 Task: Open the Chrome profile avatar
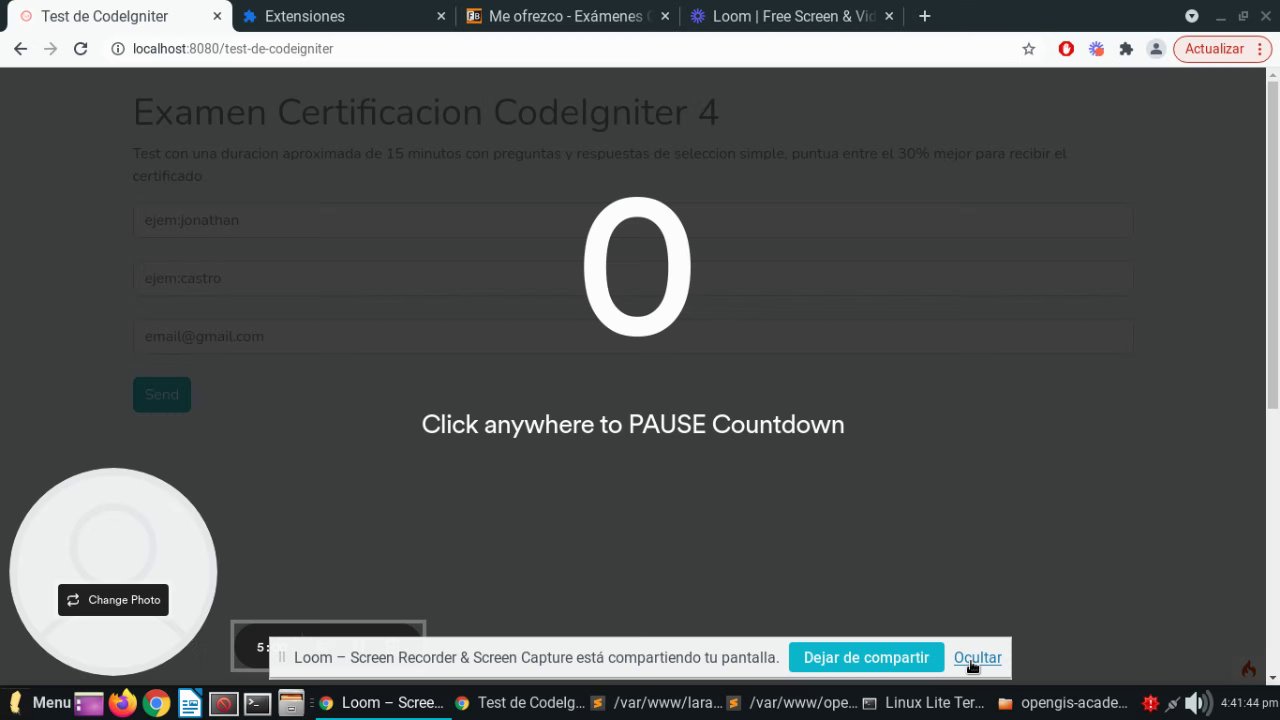(x=1156, y=48)
